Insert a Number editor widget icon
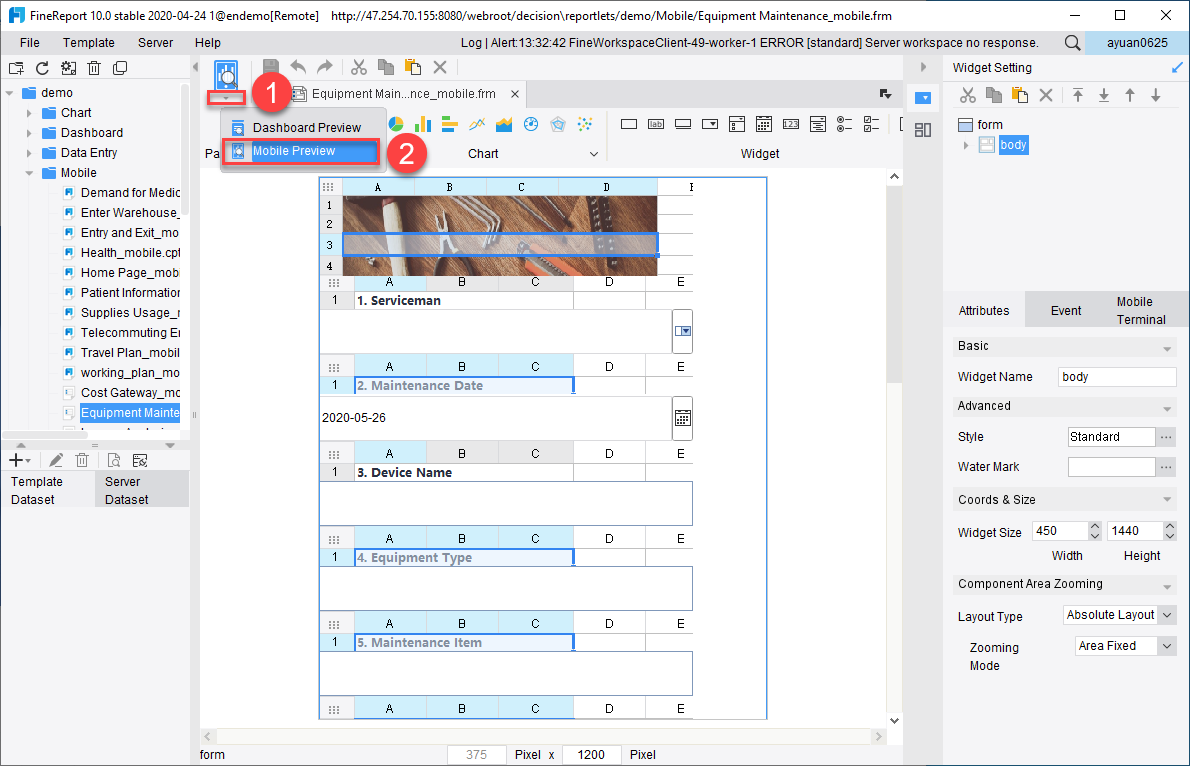Viewport: 1190px width, 766px height. coord(790,123)
